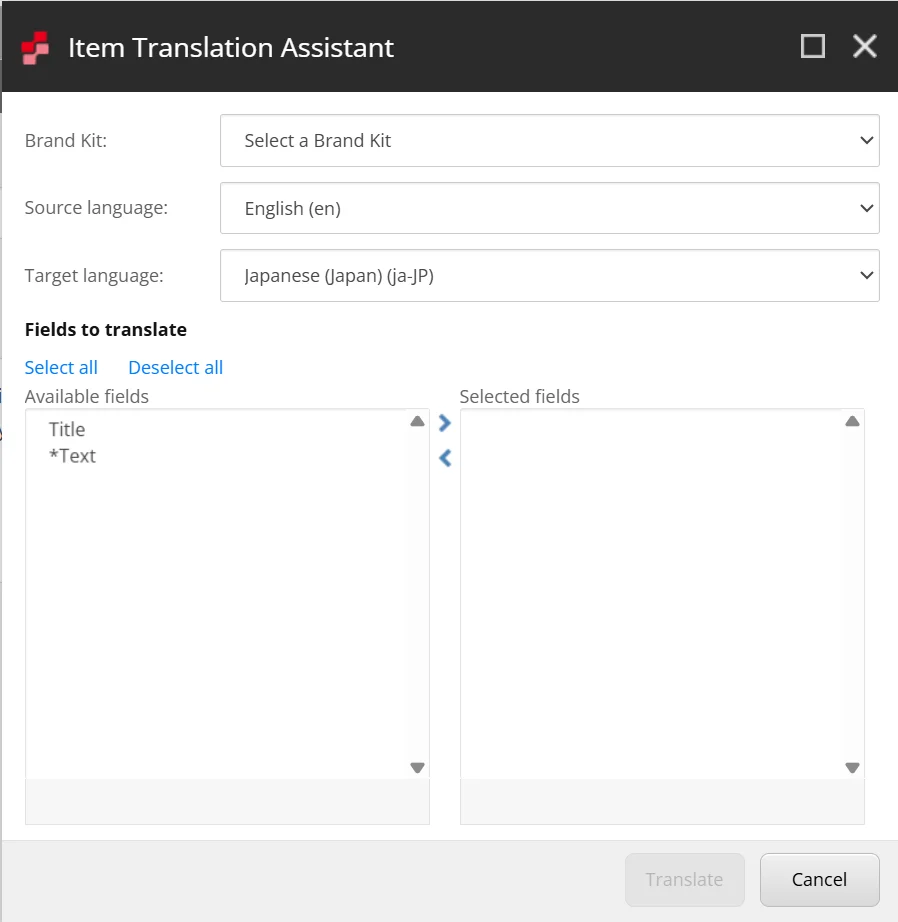Maximize the Item Translation Assistant dialog

[813, 46]
